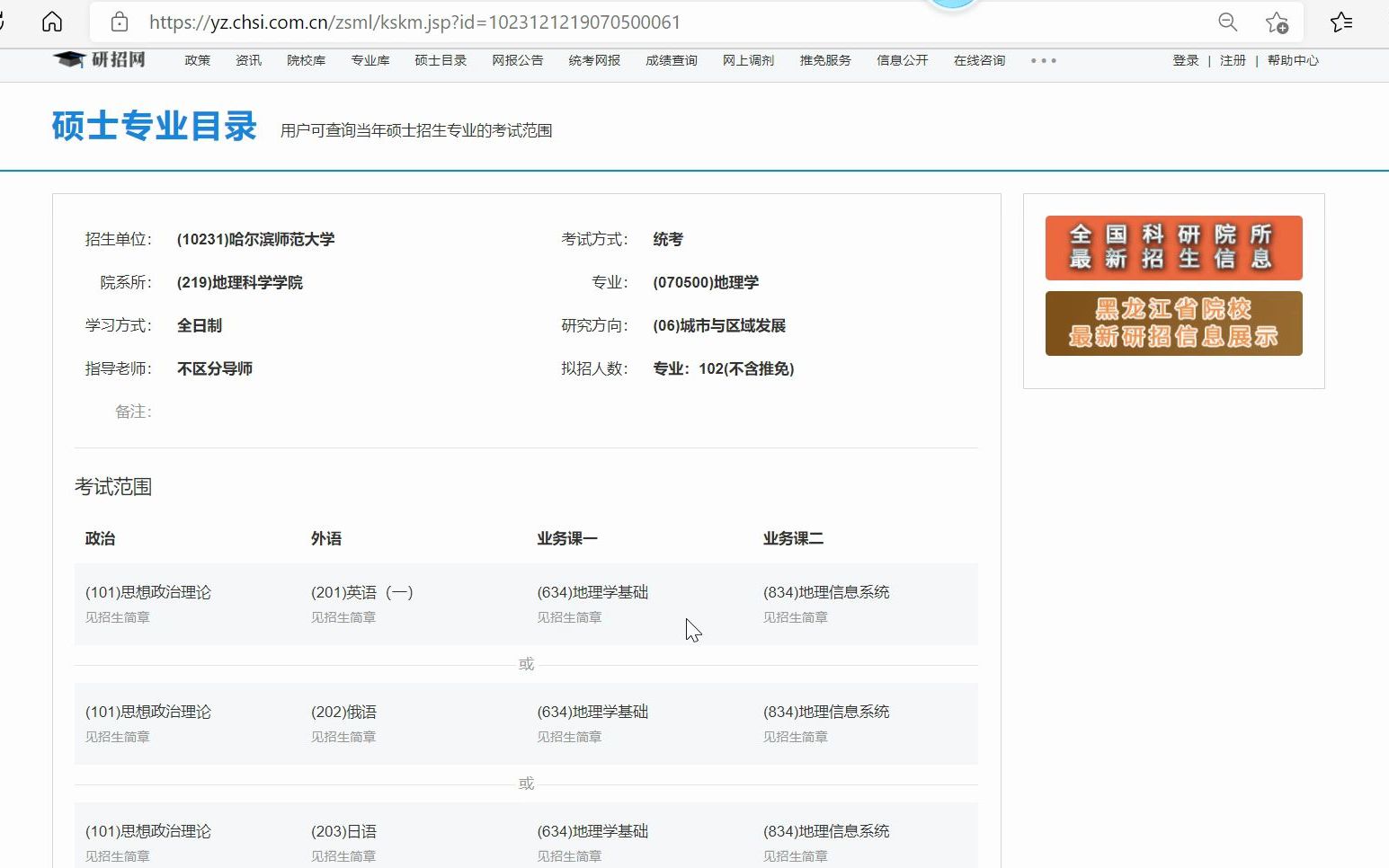Zoom out the page using the magnifier icon
The height and width of the screenshot is (868, 1389).
point(1227,22)
